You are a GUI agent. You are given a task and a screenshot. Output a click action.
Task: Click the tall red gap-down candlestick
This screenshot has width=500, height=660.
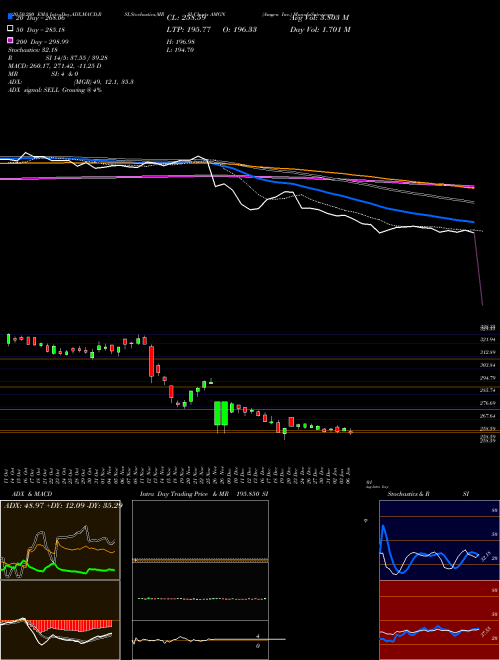[x=152, y=361]
